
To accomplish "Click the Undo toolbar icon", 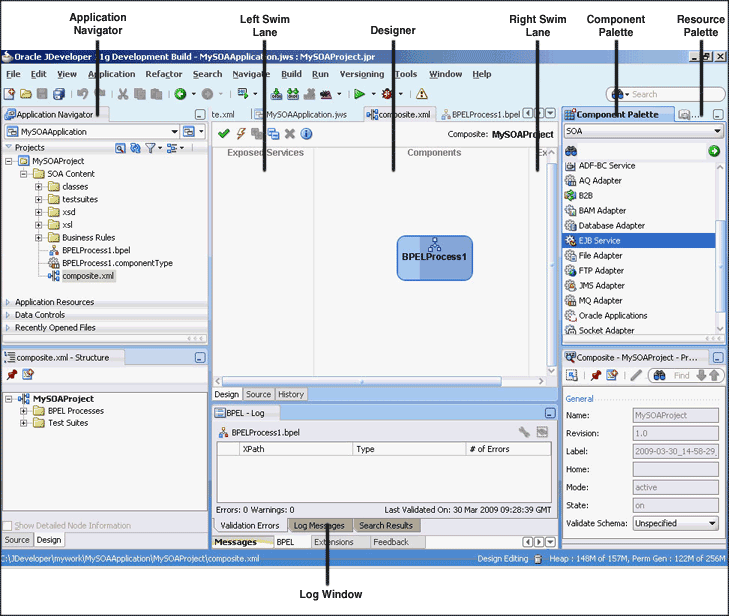I will [82, 94].
